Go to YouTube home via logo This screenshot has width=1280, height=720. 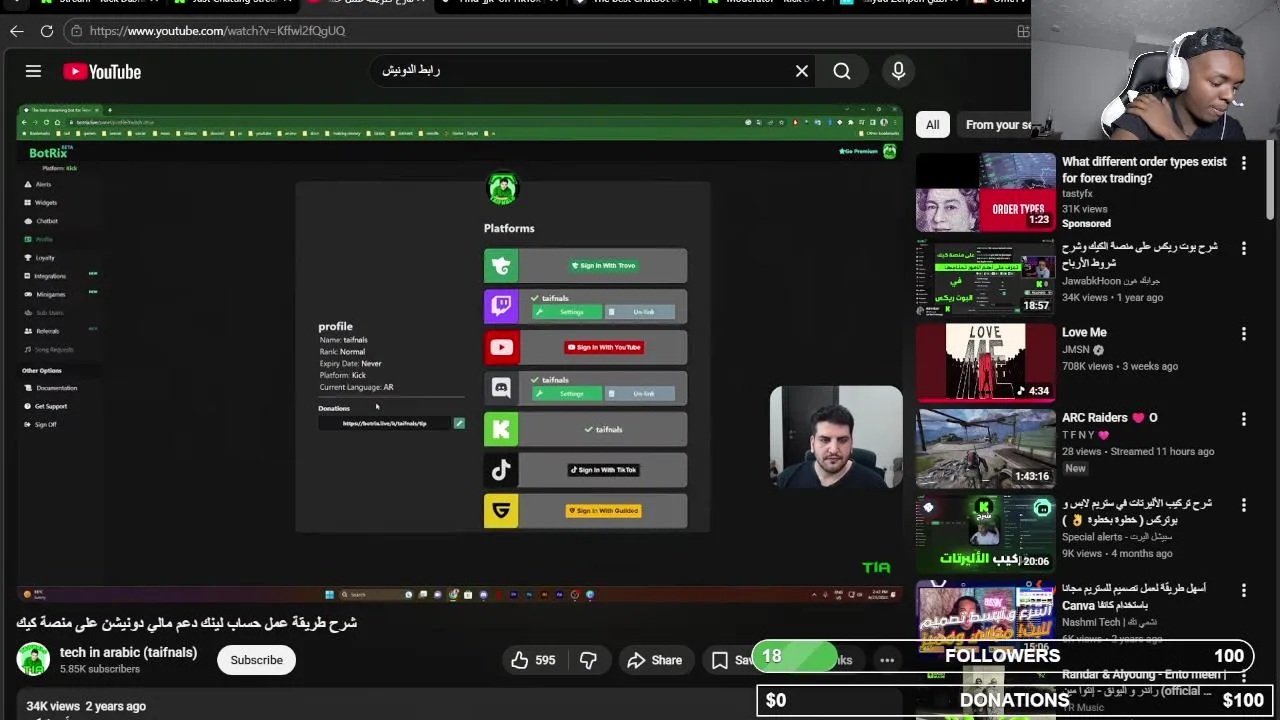(102, 71)
